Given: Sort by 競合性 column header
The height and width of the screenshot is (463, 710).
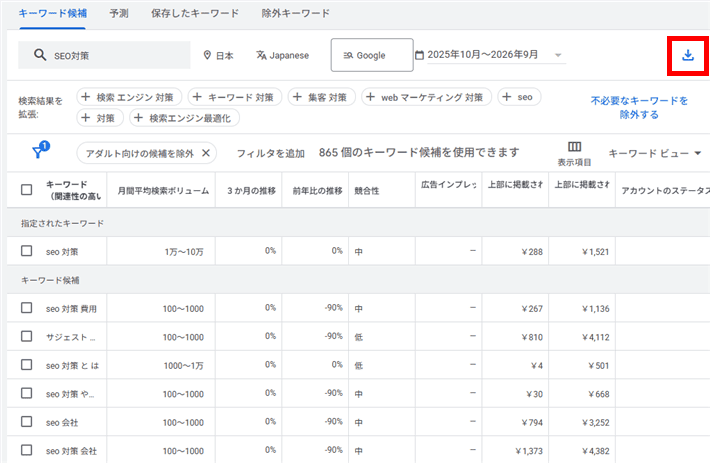Looking at the screenshot, I should (367, 191).
